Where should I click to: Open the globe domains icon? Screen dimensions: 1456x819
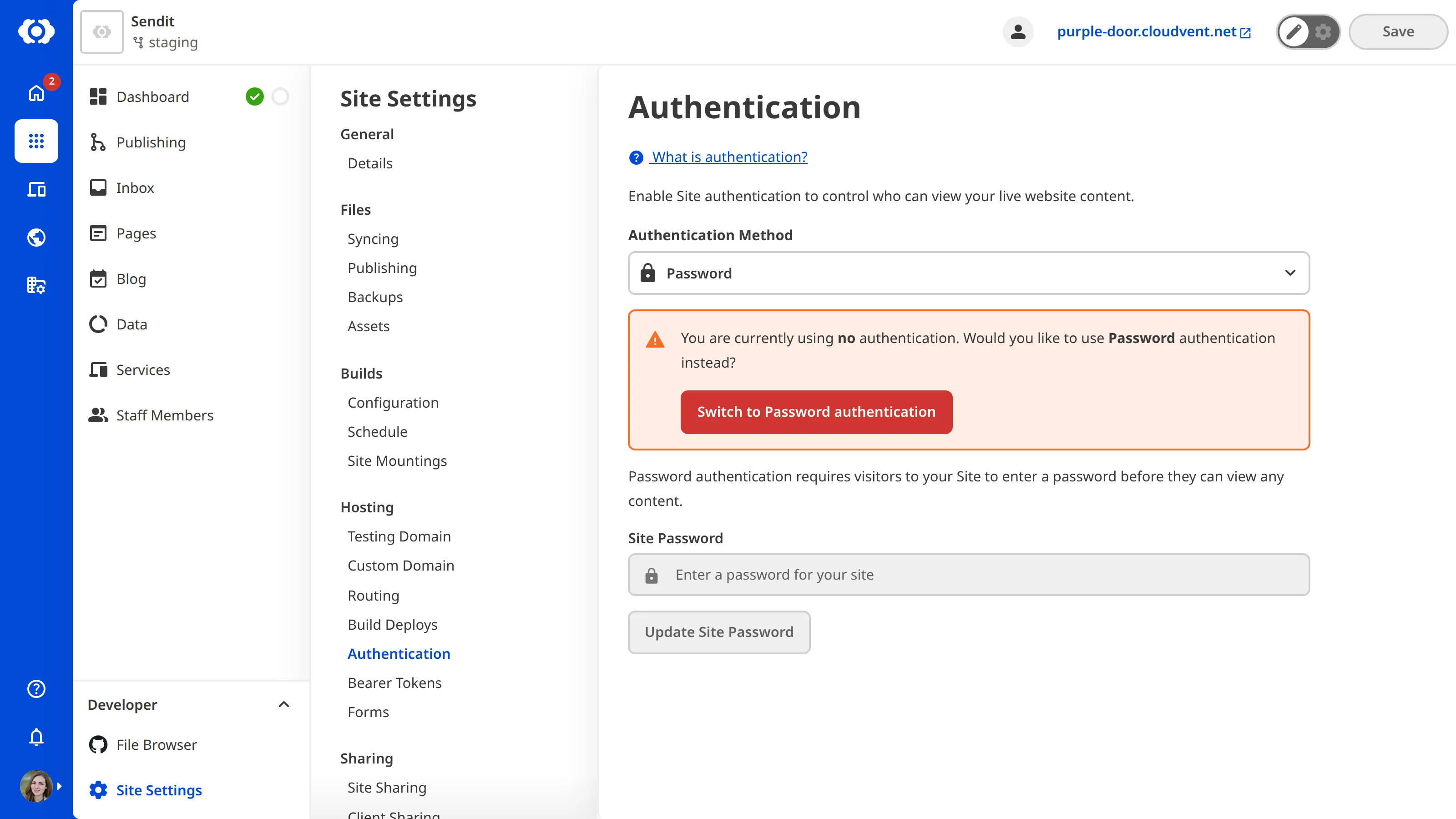(36, 238)
